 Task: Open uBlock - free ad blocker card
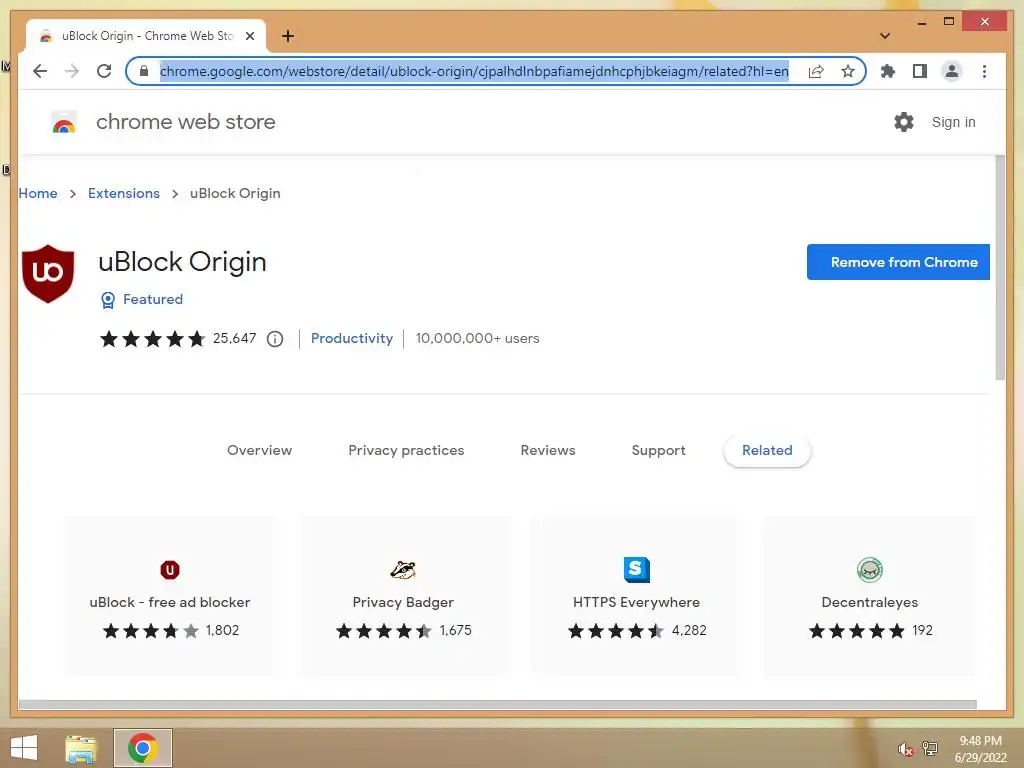[170, 596]
